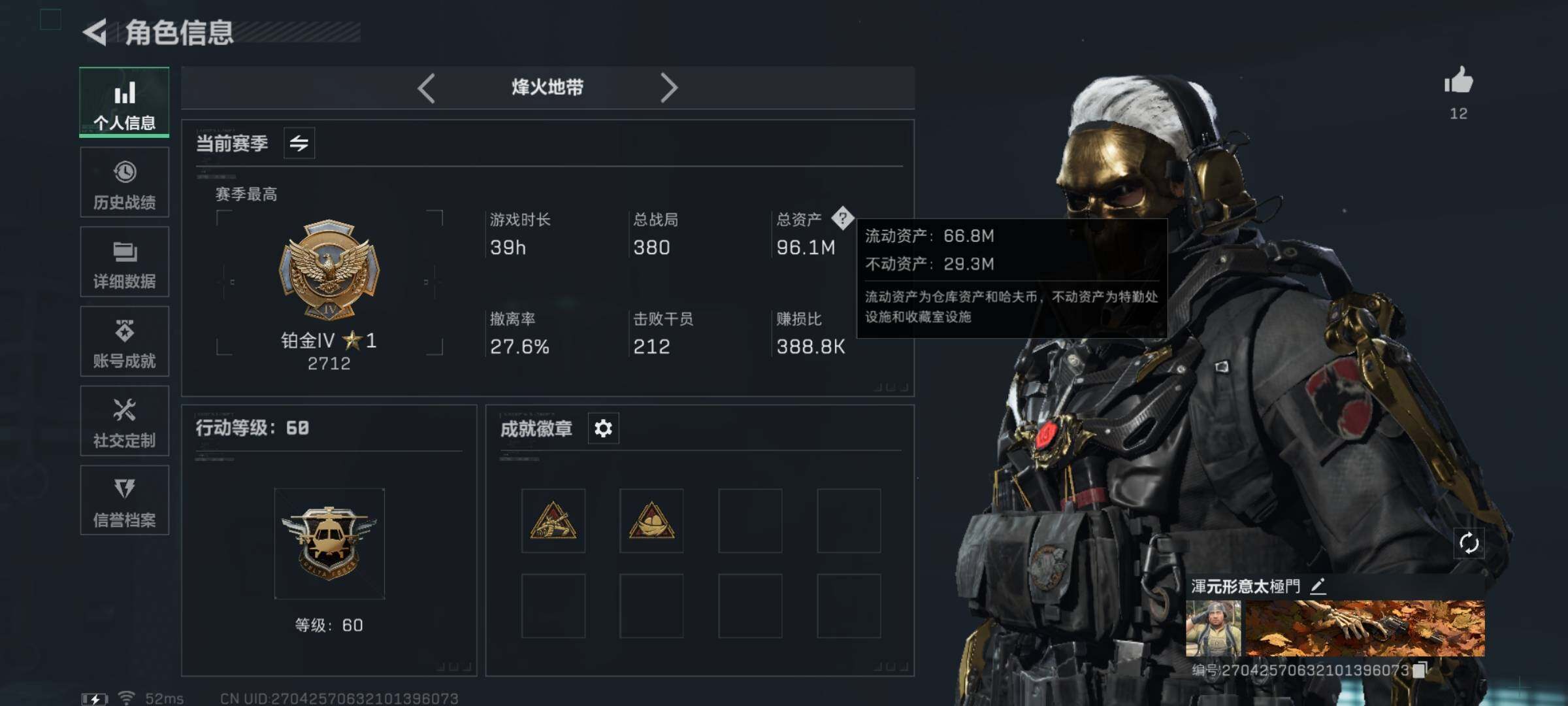Open the 成就徽章 settings gear
Viewport: 1568px width, 706px height.
(603, 428)
